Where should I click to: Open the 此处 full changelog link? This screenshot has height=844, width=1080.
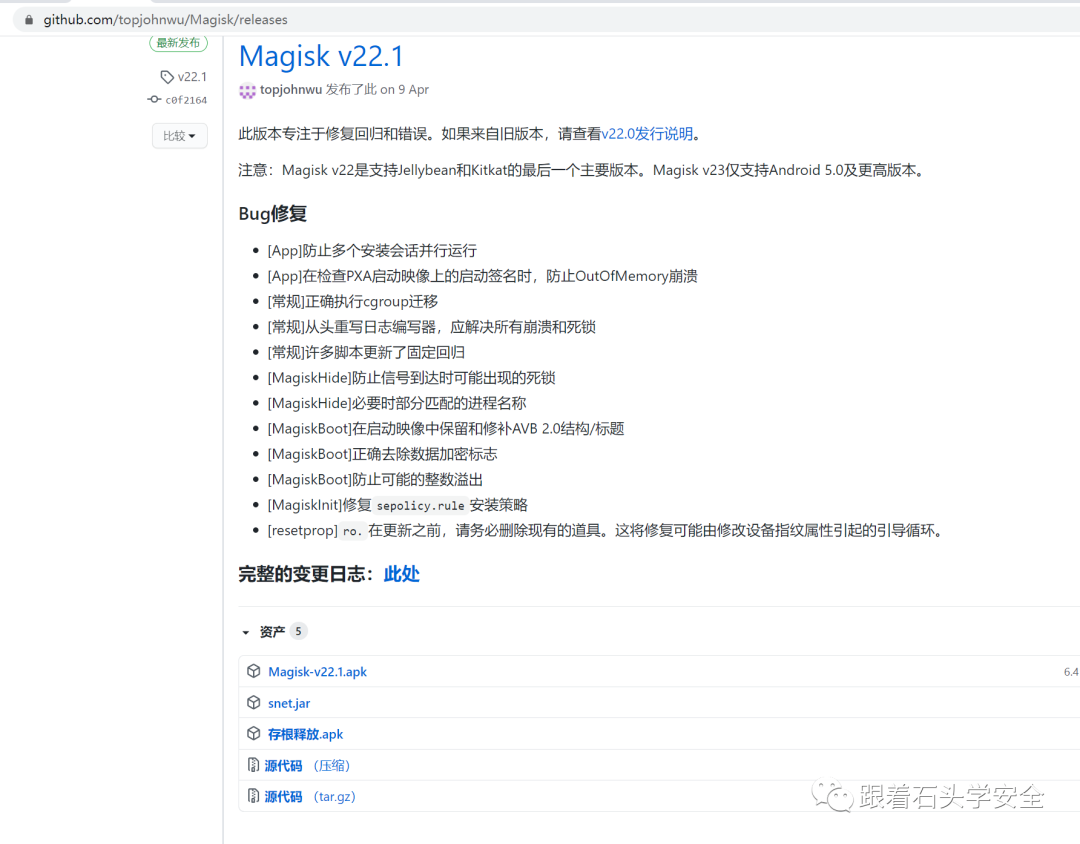402,574
